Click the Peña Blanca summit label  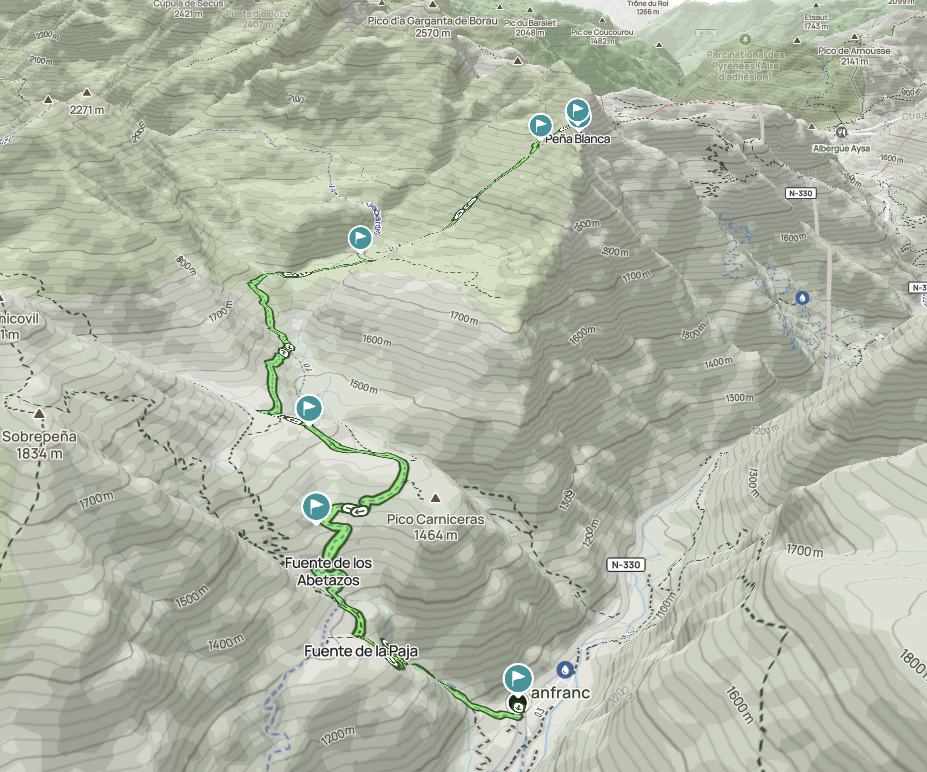(x=578, y=139)
